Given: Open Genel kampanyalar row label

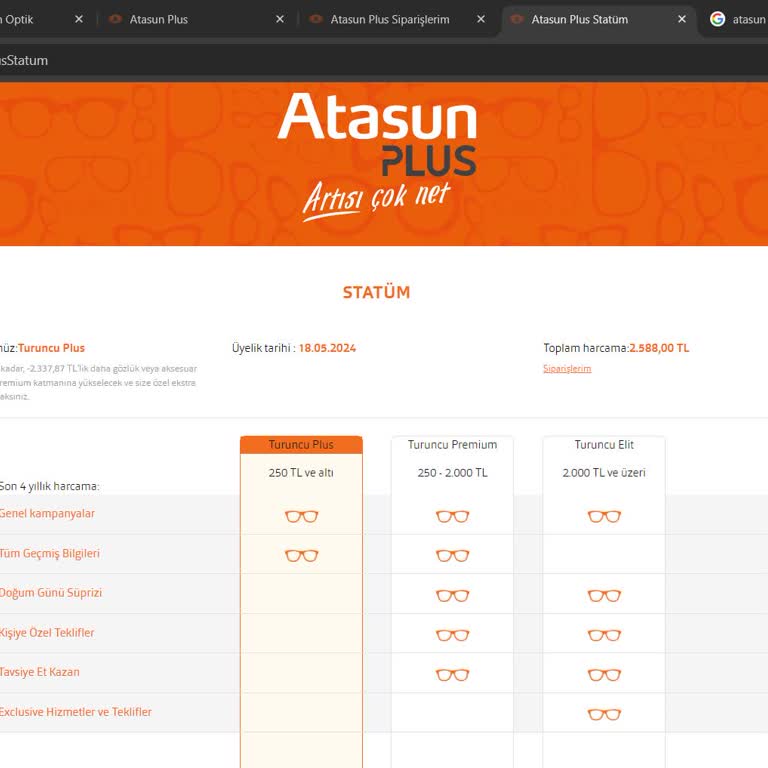Looking at the screenshot, I should pos(47,514).
